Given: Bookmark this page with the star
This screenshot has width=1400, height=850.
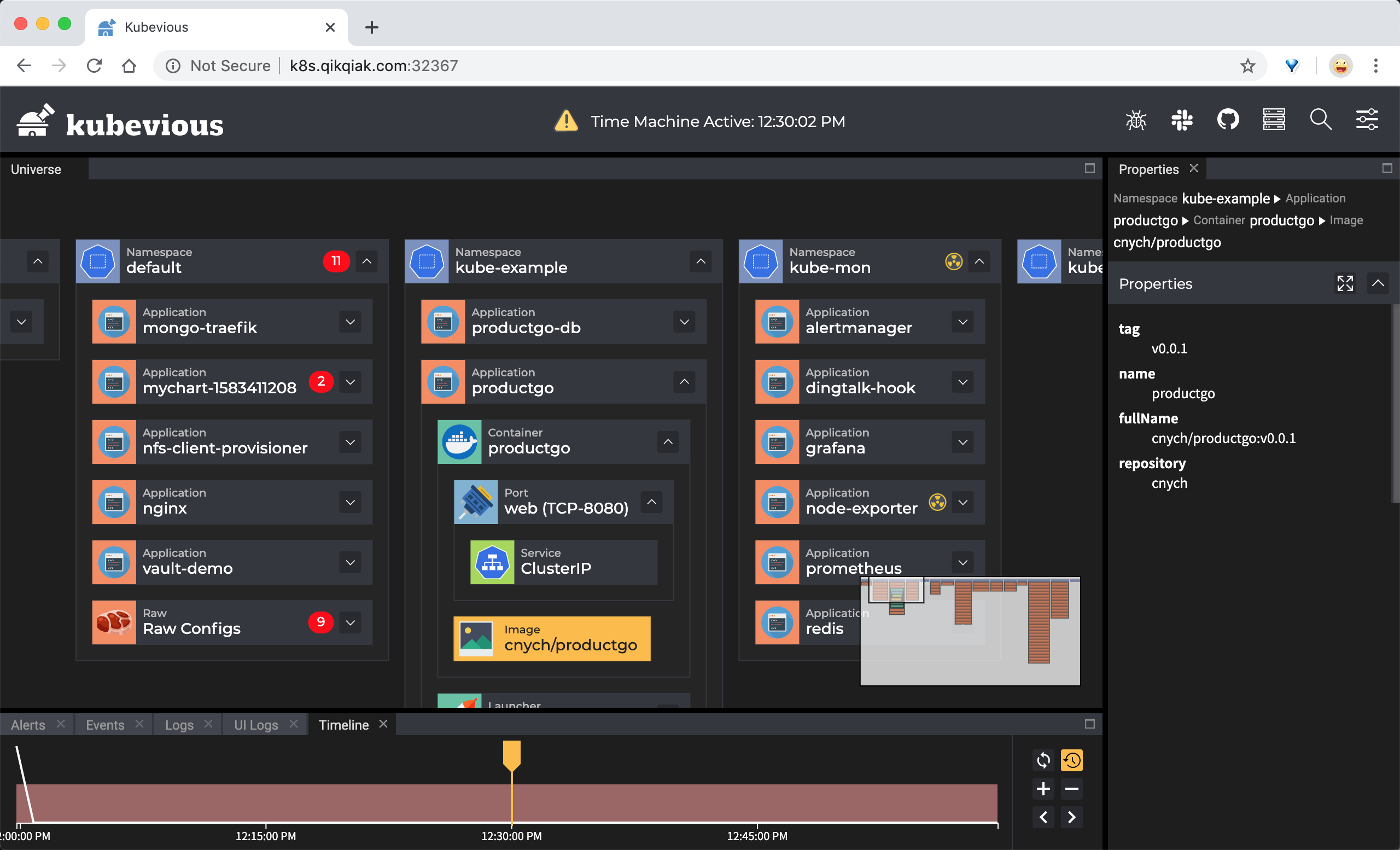Looking at the screenshot, I should (x=1248, y=66).
